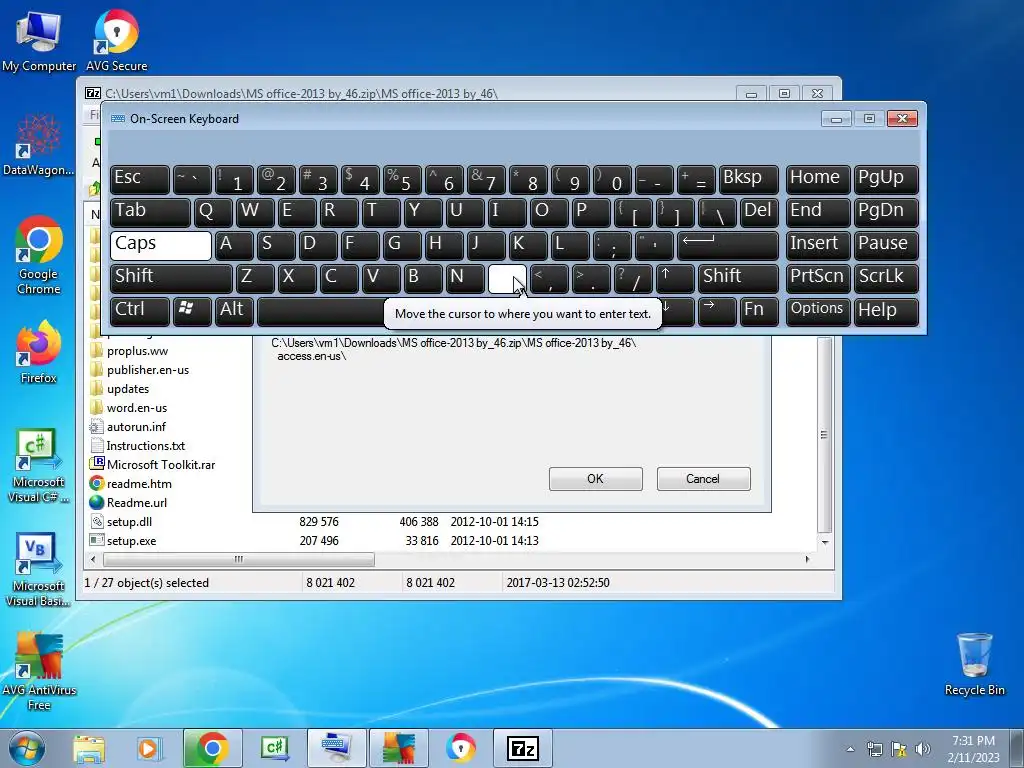Open My Computer desktop icon
Image resolution: width=1024 pixels, height=768 pixels.
point(39,41)
